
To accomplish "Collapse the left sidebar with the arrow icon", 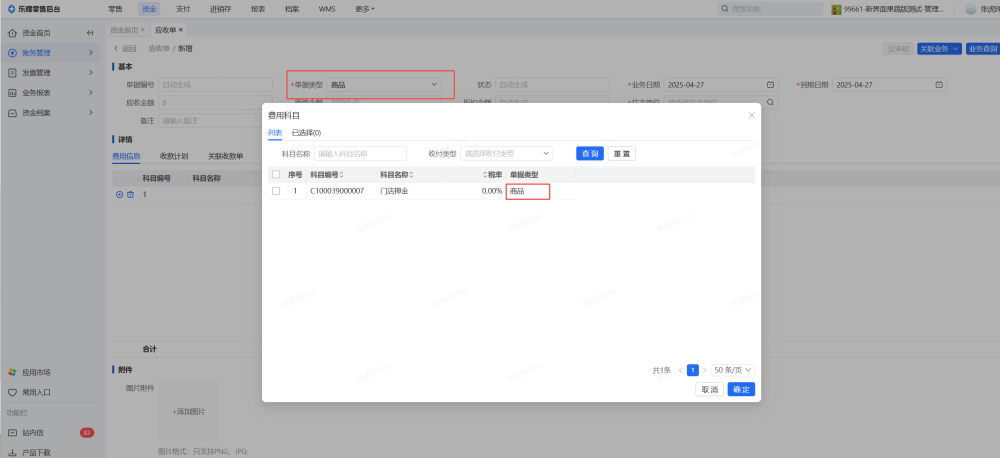I will pos(92,32).
